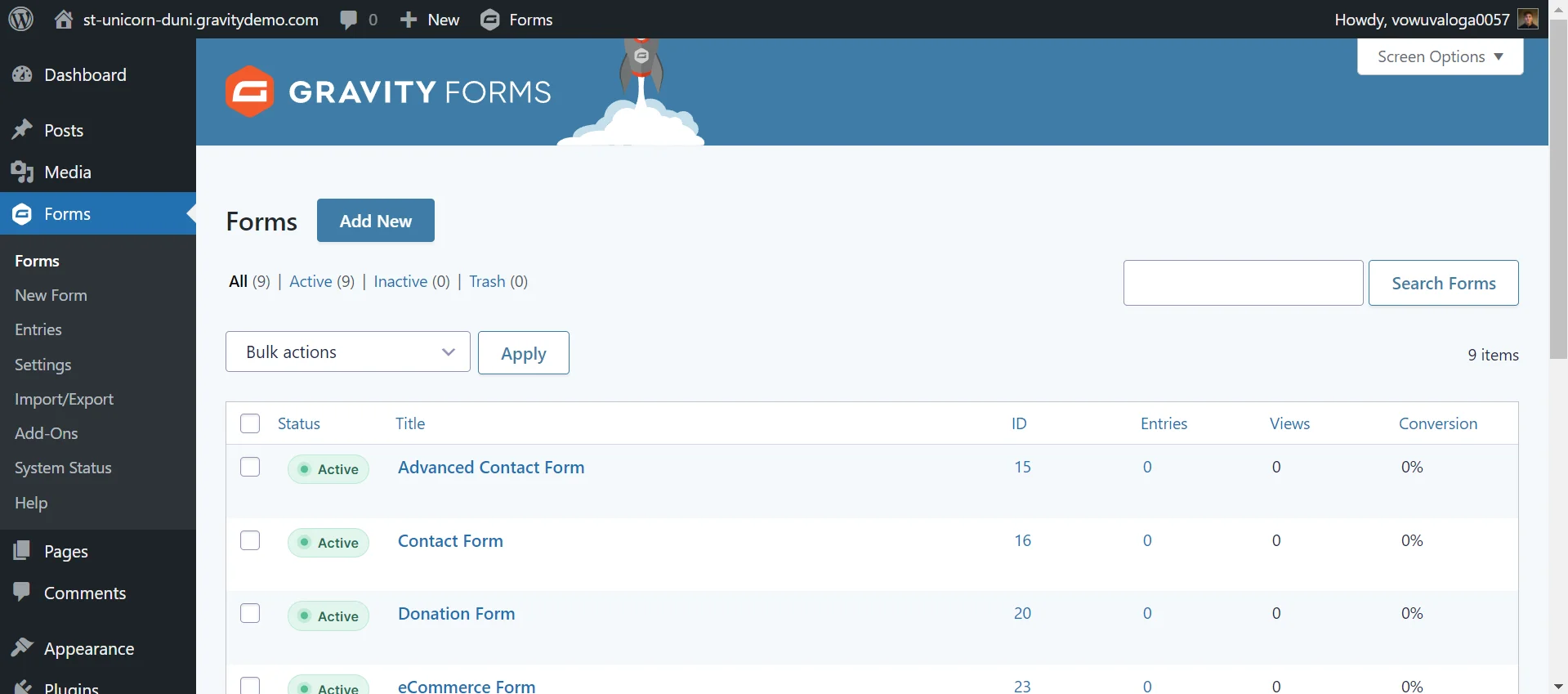1568x694 pixels.
Task: Open the Bulk actions dropdown
Action: 348,351
